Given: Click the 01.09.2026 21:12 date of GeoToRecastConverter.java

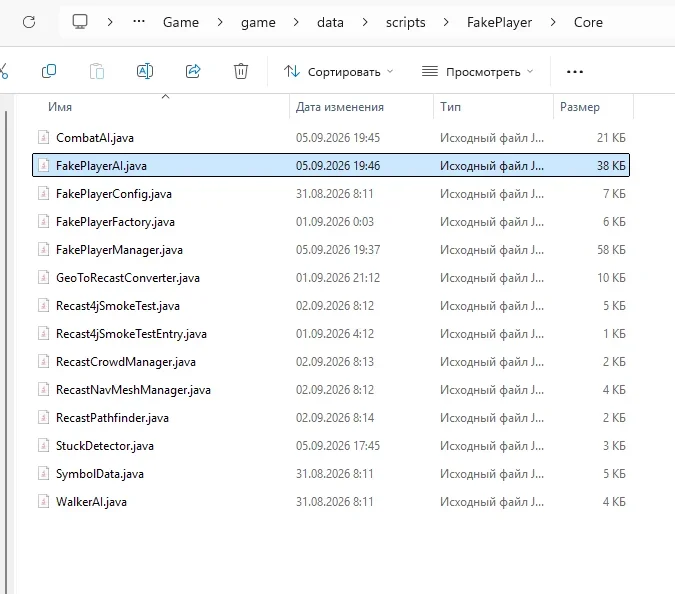Looking at the screenshot, I should (338, 278).
